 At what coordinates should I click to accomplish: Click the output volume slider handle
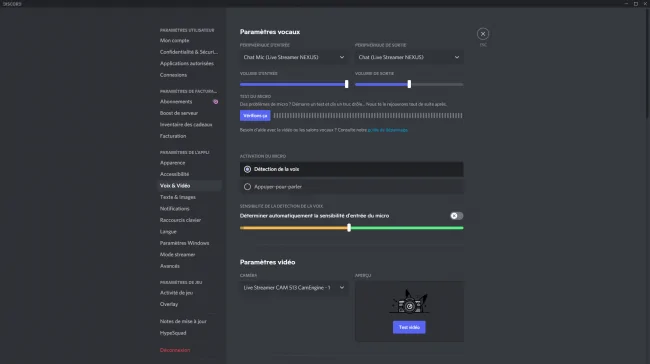click(409, 84)
